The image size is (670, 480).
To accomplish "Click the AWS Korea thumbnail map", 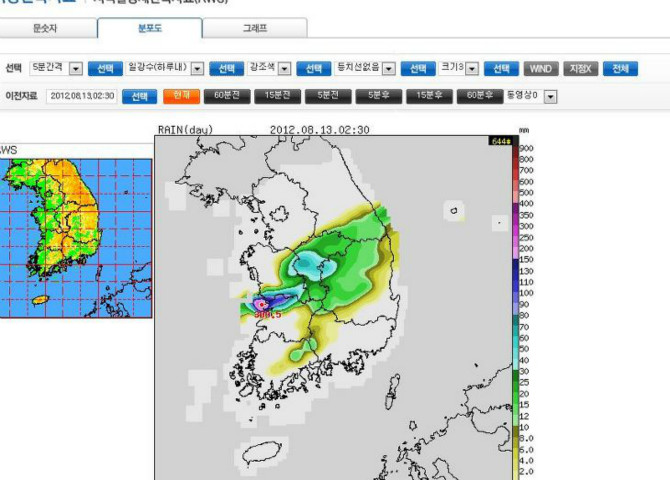I will tap(76, 238).
